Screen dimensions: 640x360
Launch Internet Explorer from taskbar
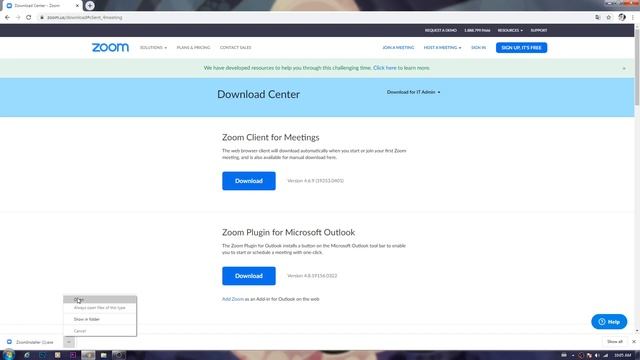[27, 355]
